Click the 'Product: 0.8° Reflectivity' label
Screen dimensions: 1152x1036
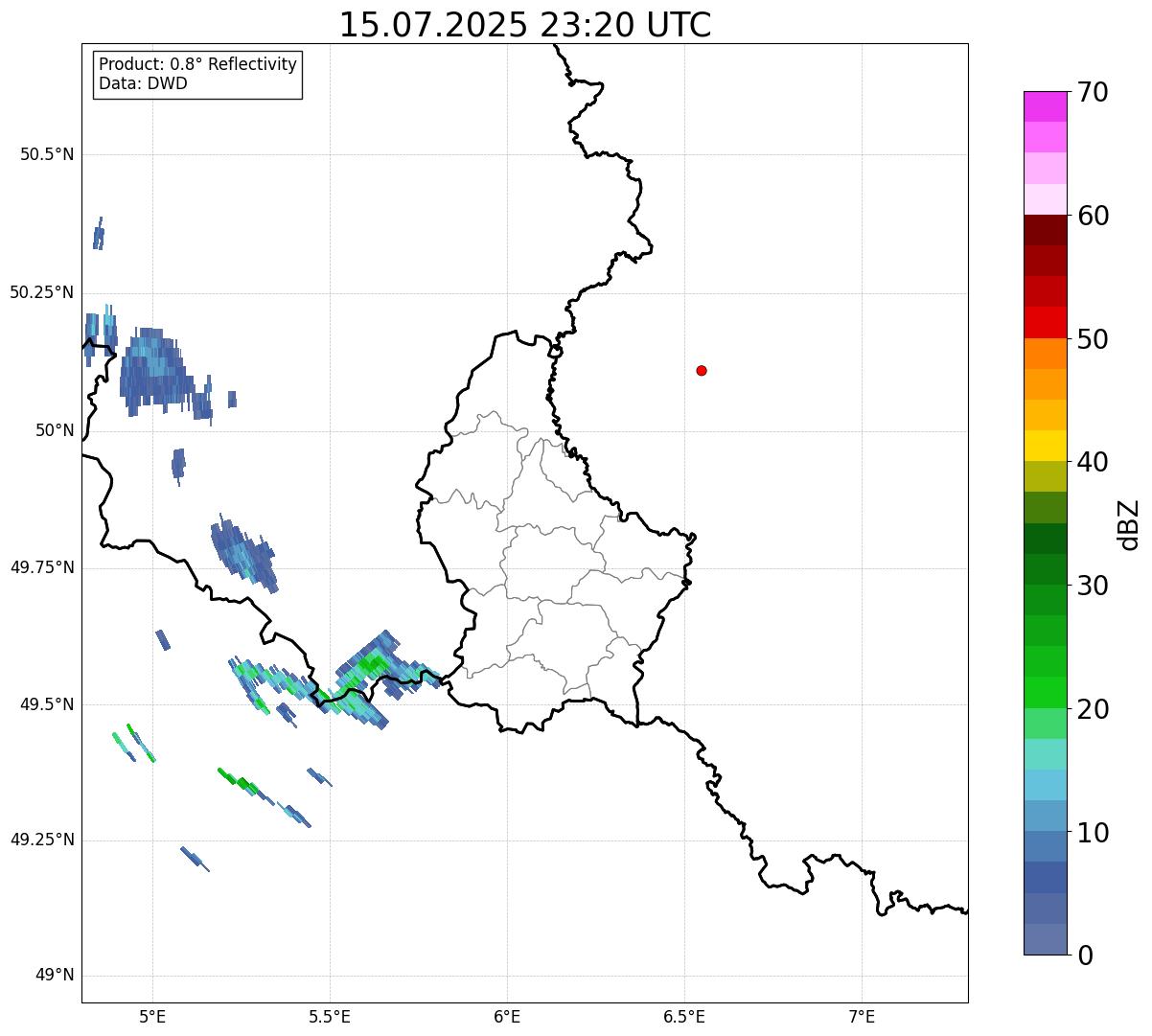[198, 64]
